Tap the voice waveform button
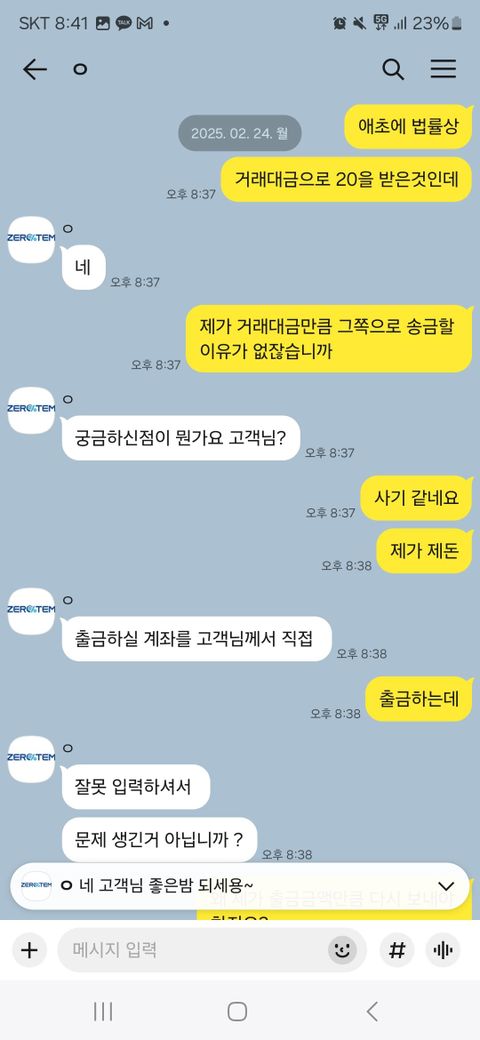This screenshot has height=1040, width=480. pyautogui.click(x=443, y=950)
